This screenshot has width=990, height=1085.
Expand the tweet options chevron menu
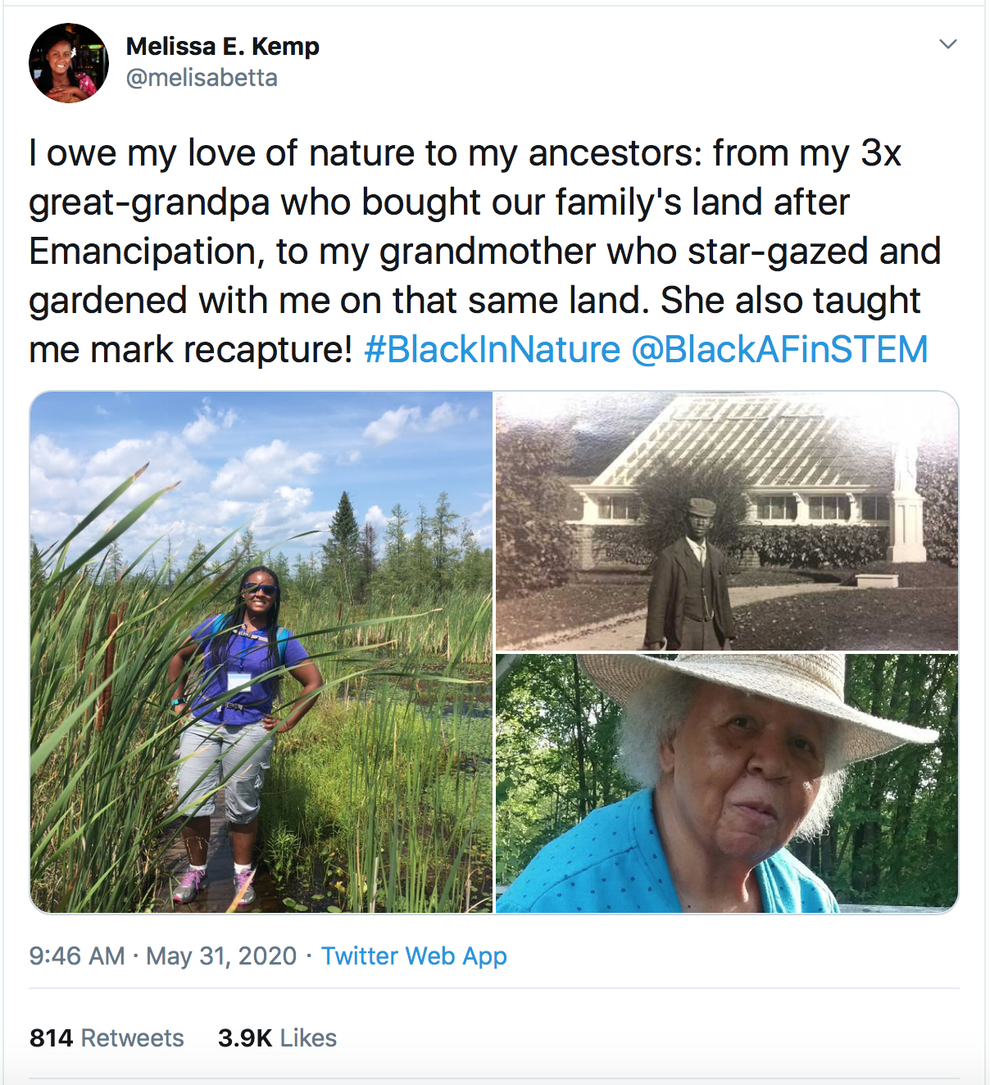(x=947, y=45)
